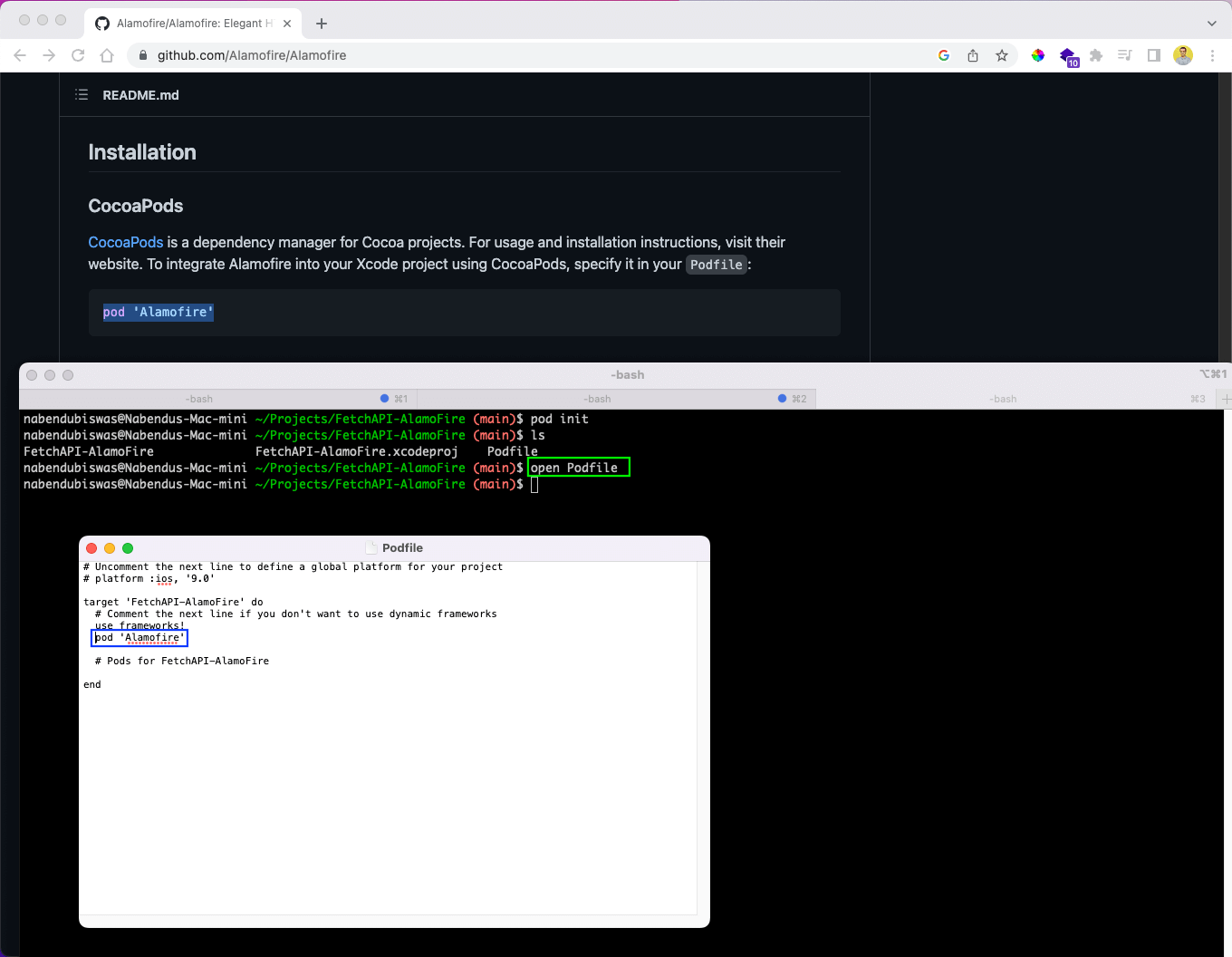1232x957 pixels.
Task: Go to the browser home page
Action: tap(107, 55)
